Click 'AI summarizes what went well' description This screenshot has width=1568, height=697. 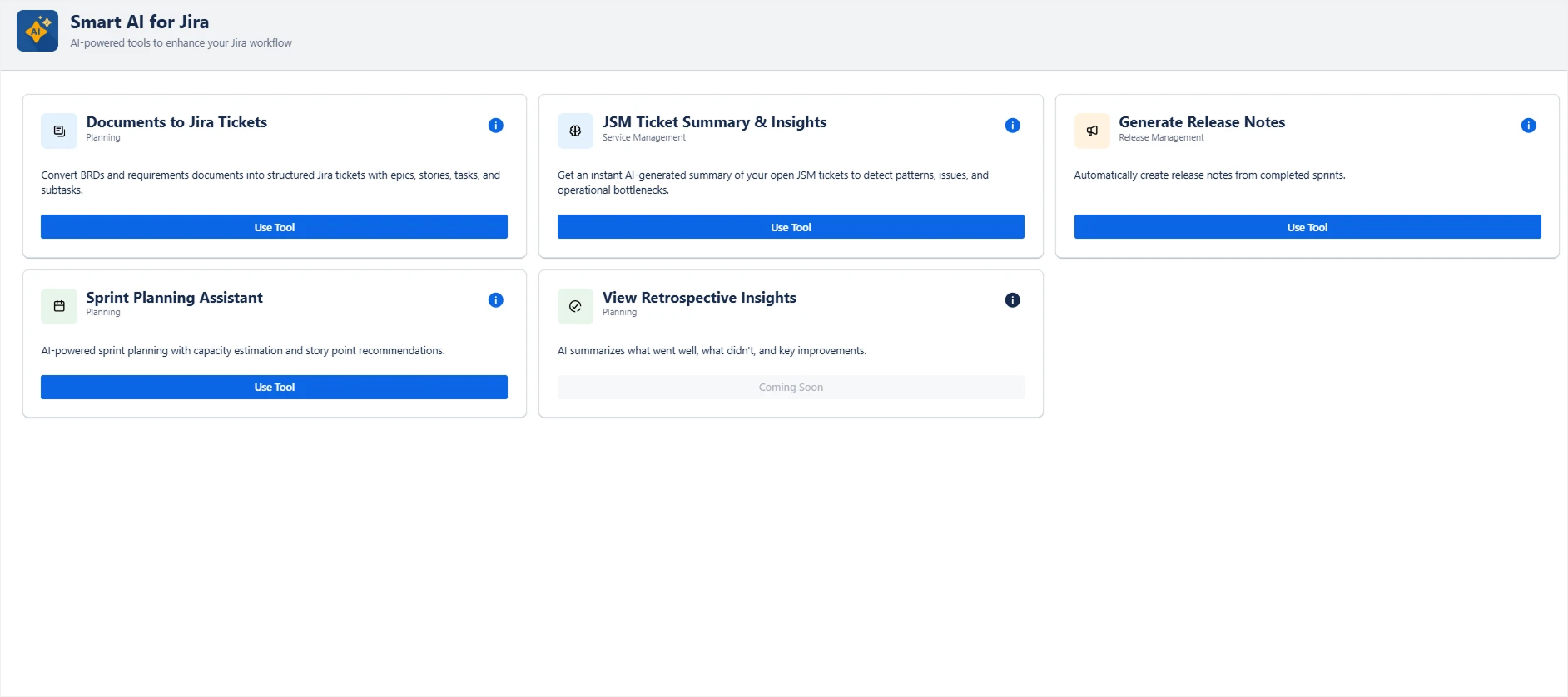712,351
